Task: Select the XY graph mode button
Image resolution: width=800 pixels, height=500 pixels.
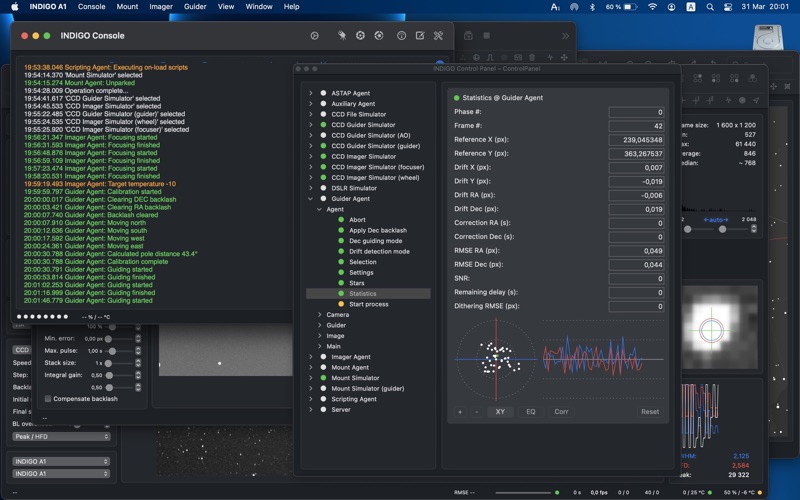Action: (500, 411)
